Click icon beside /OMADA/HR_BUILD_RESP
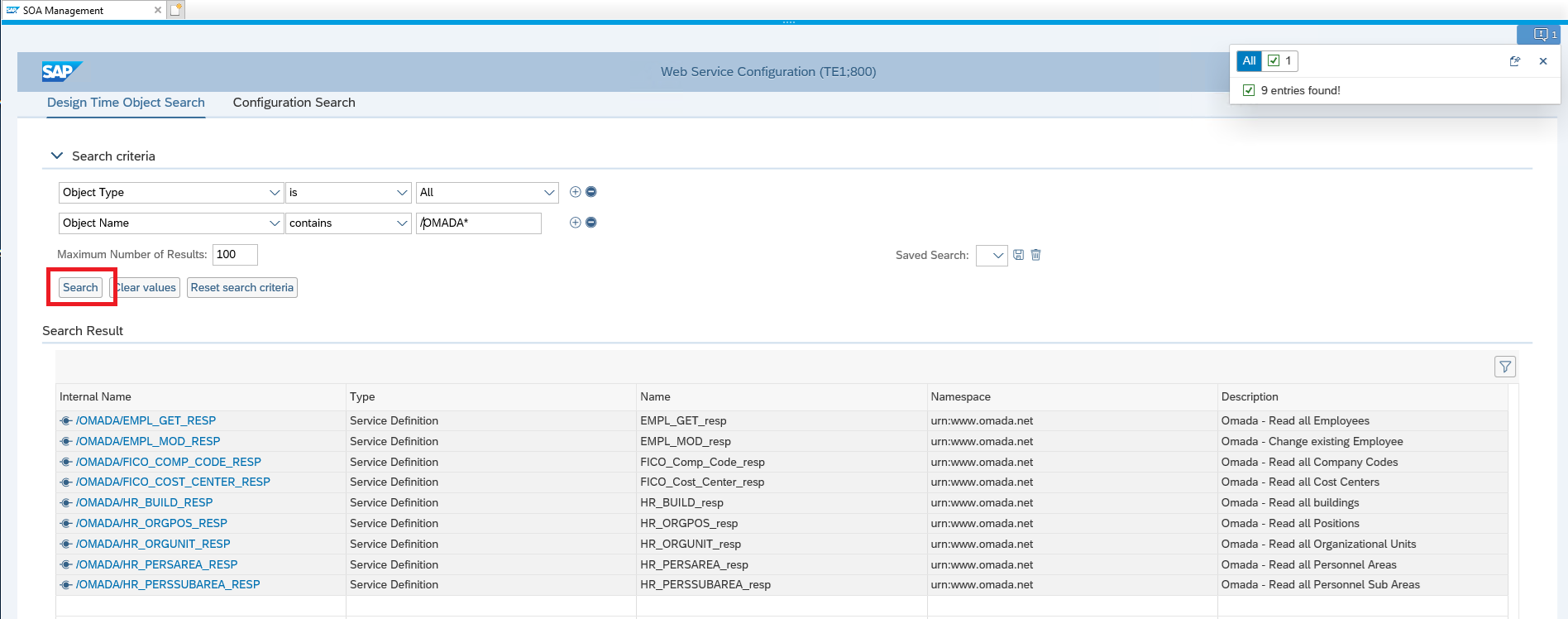Screen dimensions: 1568x619 (66, 503)
